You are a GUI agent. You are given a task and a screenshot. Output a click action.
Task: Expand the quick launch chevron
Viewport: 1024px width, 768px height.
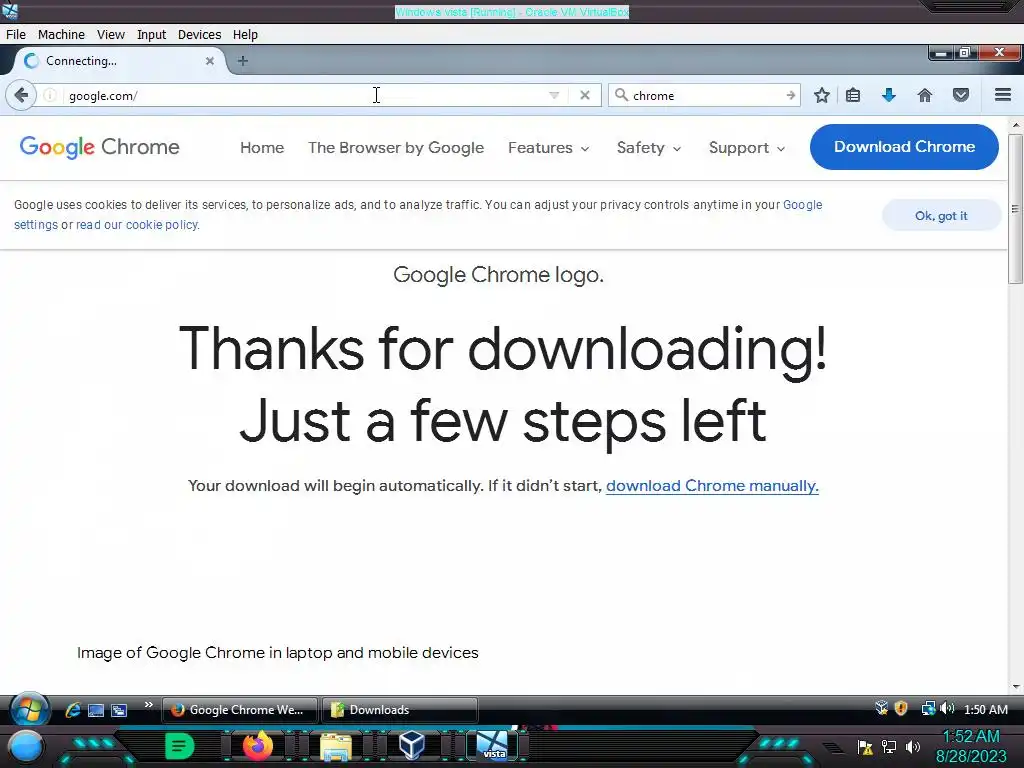point(148,705)
